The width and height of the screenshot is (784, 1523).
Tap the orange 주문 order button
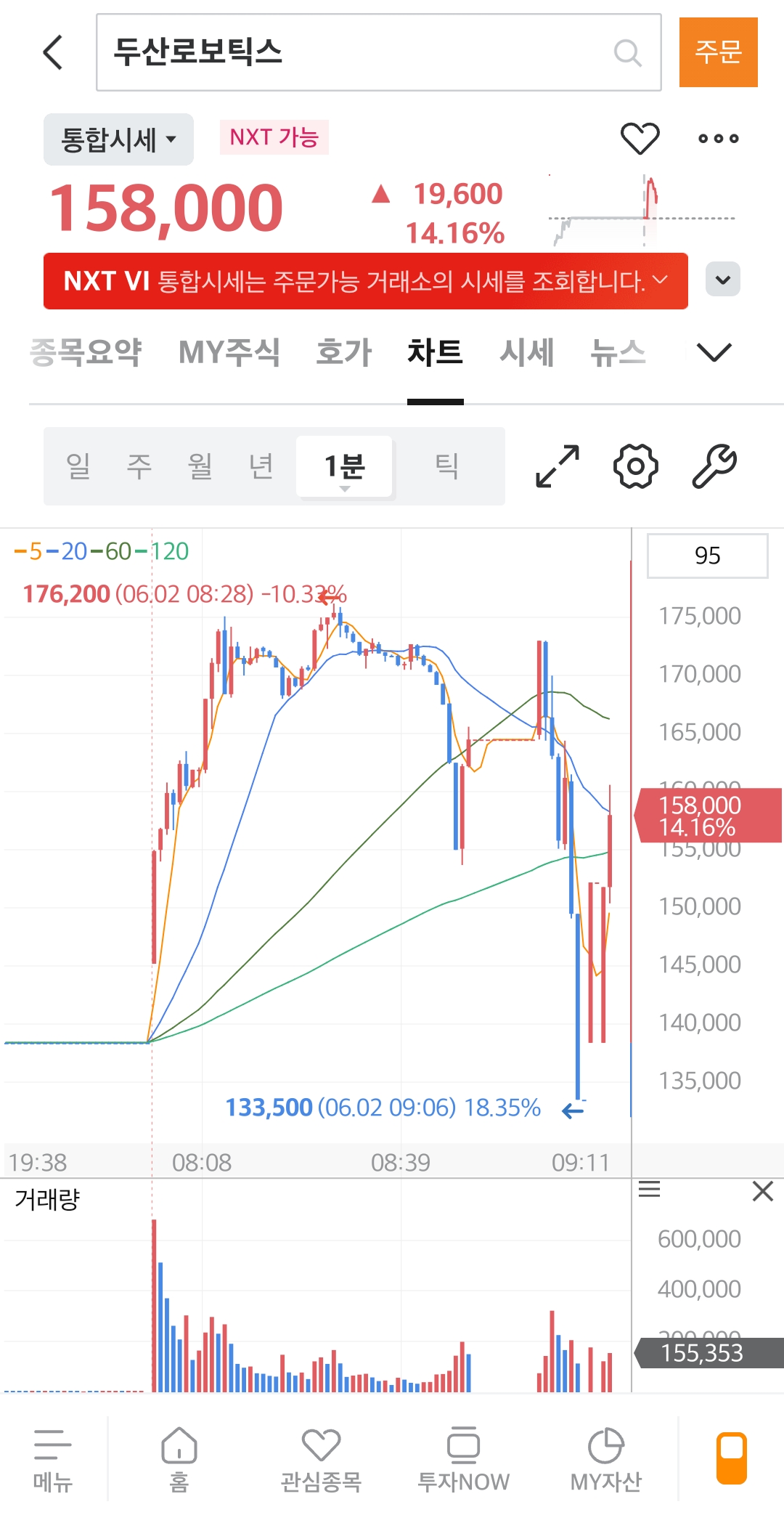click(719, 52)
